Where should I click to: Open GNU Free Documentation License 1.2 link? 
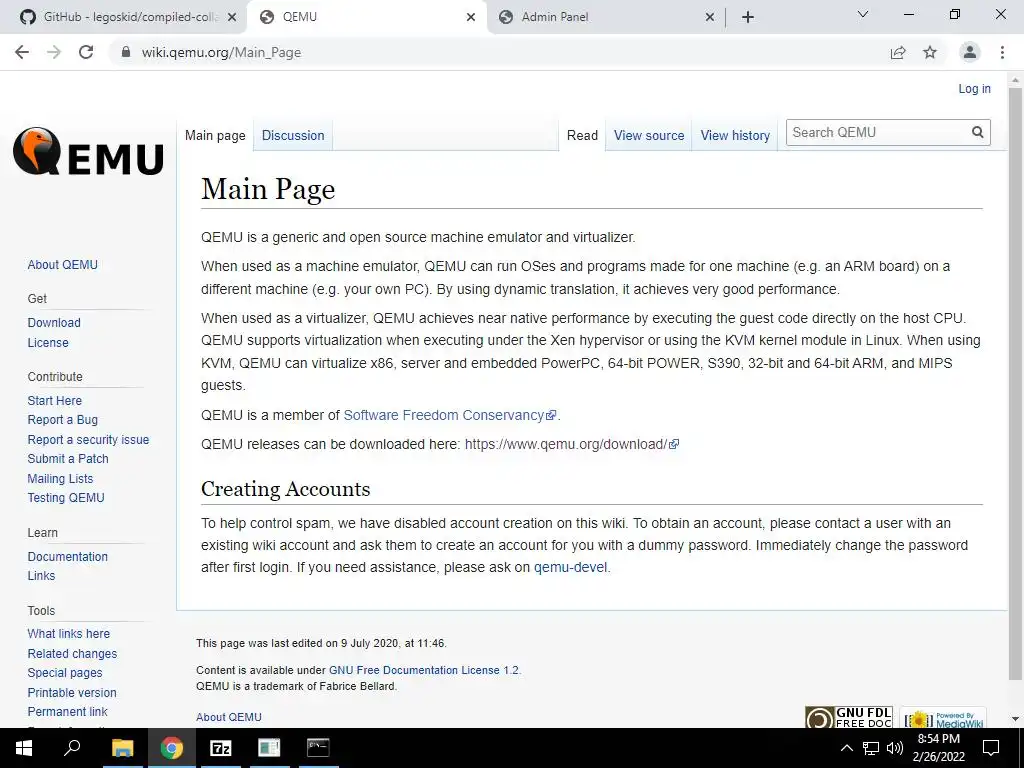tap(424, 670)
